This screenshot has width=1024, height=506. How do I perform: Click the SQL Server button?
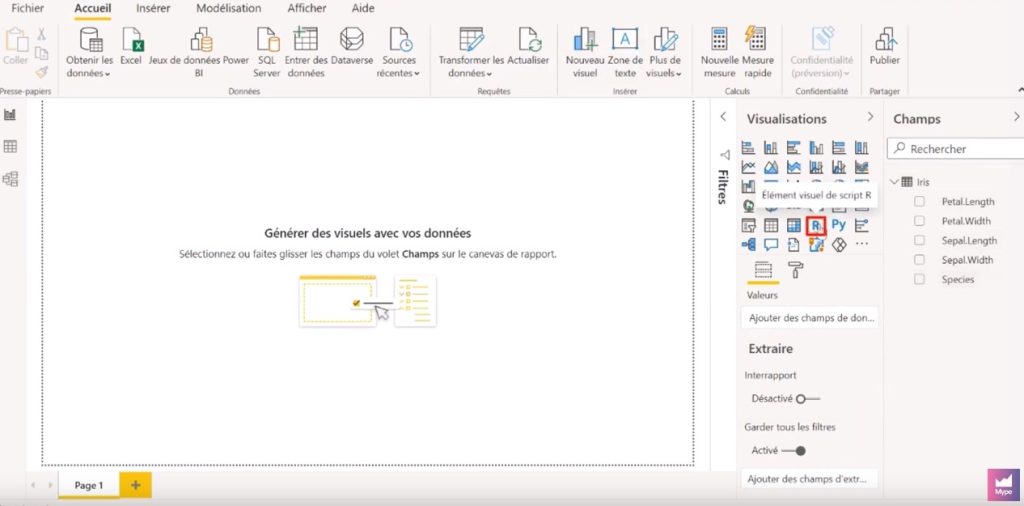click(x=266, y=52)
